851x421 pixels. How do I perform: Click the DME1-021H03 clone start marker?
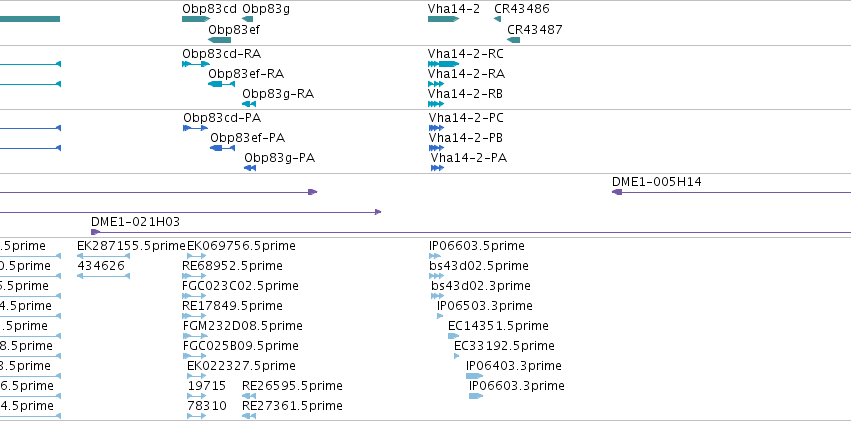pos(96,232)
